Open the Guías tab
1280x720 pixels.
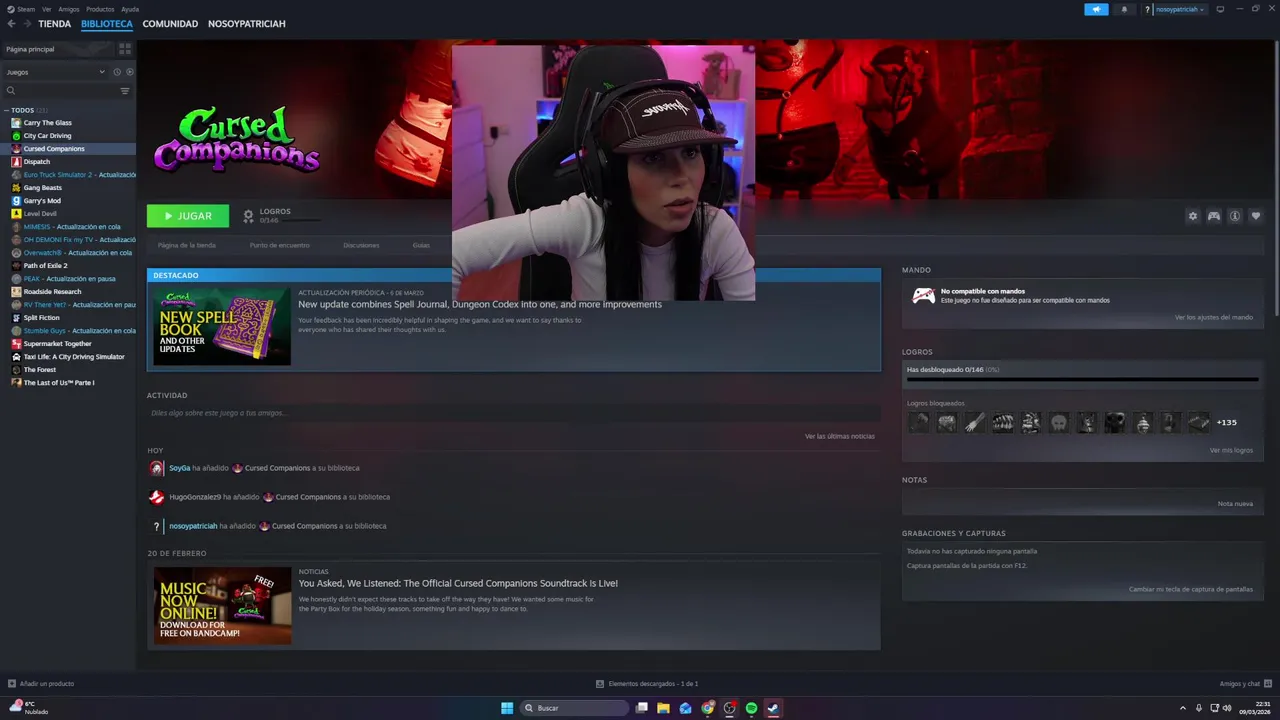tap(421, 245)
